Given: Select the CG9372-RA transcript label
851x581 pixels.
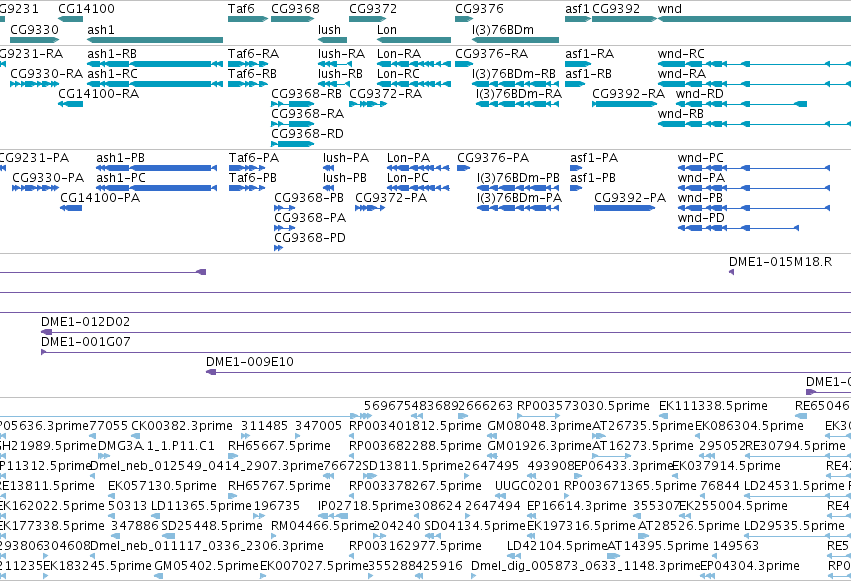Looking at the screenshot, I should point(385,94).
